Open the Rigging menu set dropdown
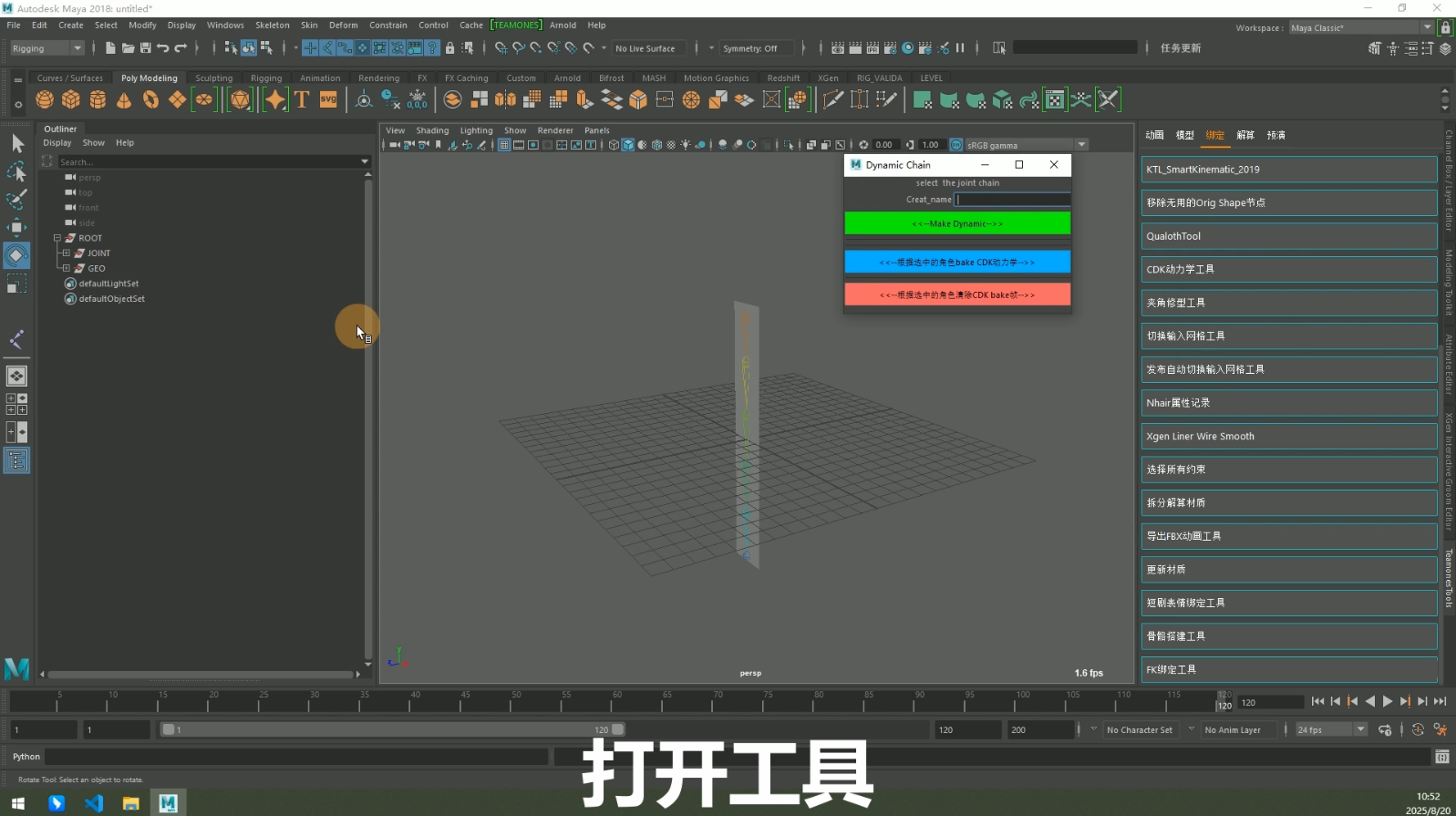Image resolution: width=1456 pixels, height=816 pixels. pyautogui.click(x=46, y=48)
